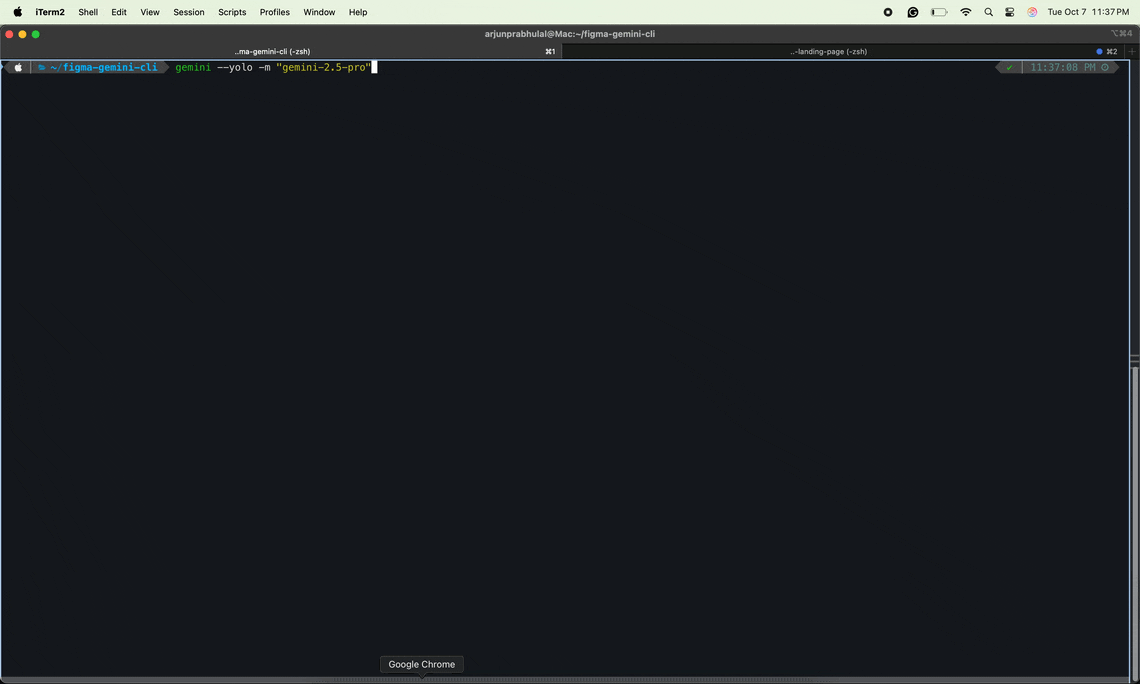Click the gemini command text
Screen dimensions: 1140x684
[193, 68]
